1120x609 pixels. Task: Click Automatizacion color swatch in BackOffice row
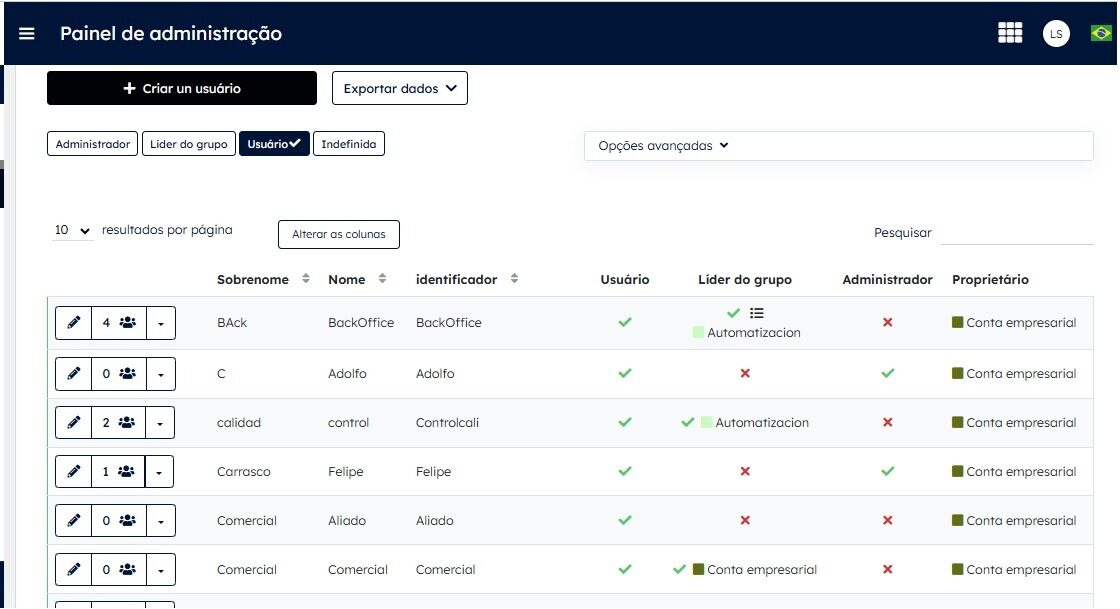699,332
